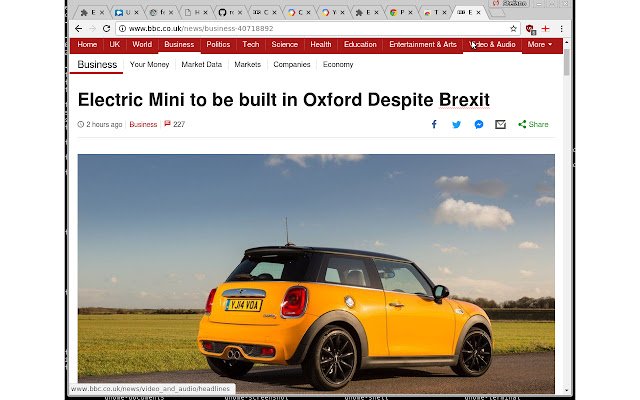This screenshot has height=400, width=640.
Task: Open the Tech section
Action: click(x=251, y=44)
